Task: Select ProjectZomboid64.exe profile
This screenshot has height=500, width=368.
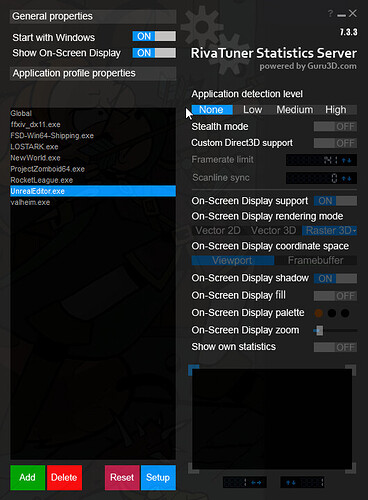Action: [93, 169]
